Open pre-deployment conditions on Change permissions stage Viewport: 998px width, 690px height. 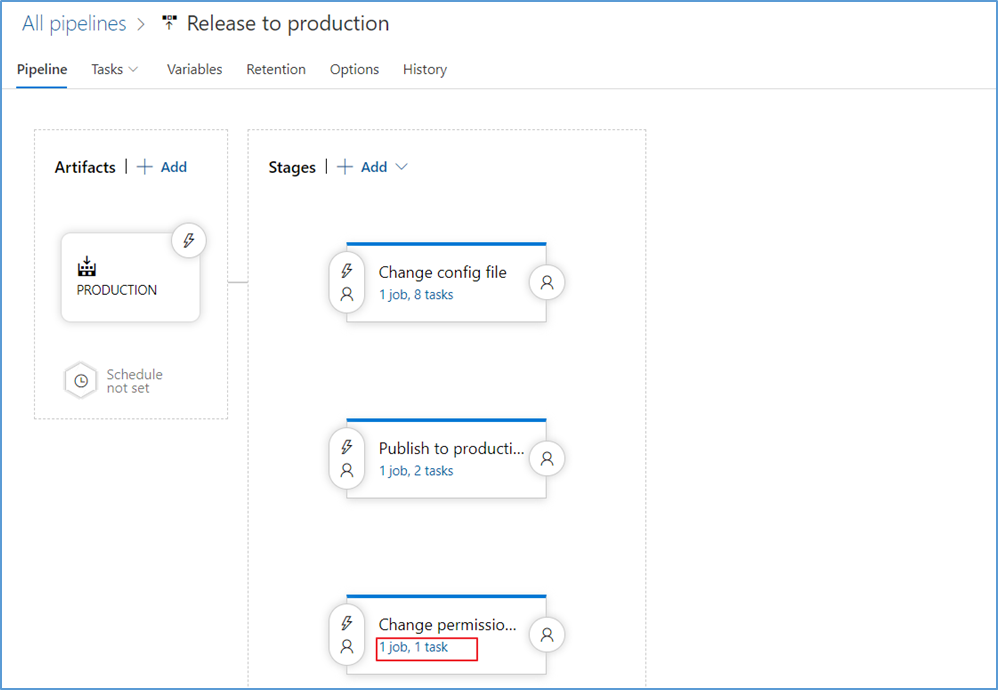click(x=347, y=634)
